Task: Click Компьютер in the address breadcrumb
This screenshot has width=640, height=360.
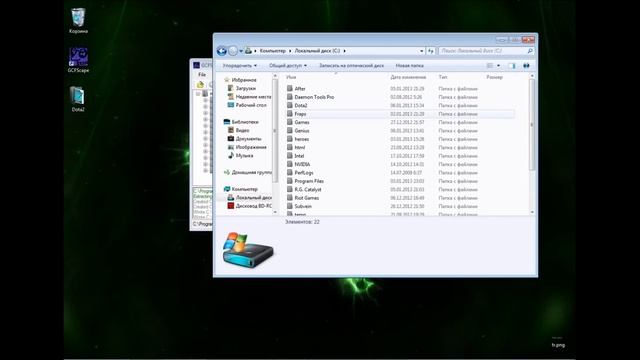Action: point(273,51)
